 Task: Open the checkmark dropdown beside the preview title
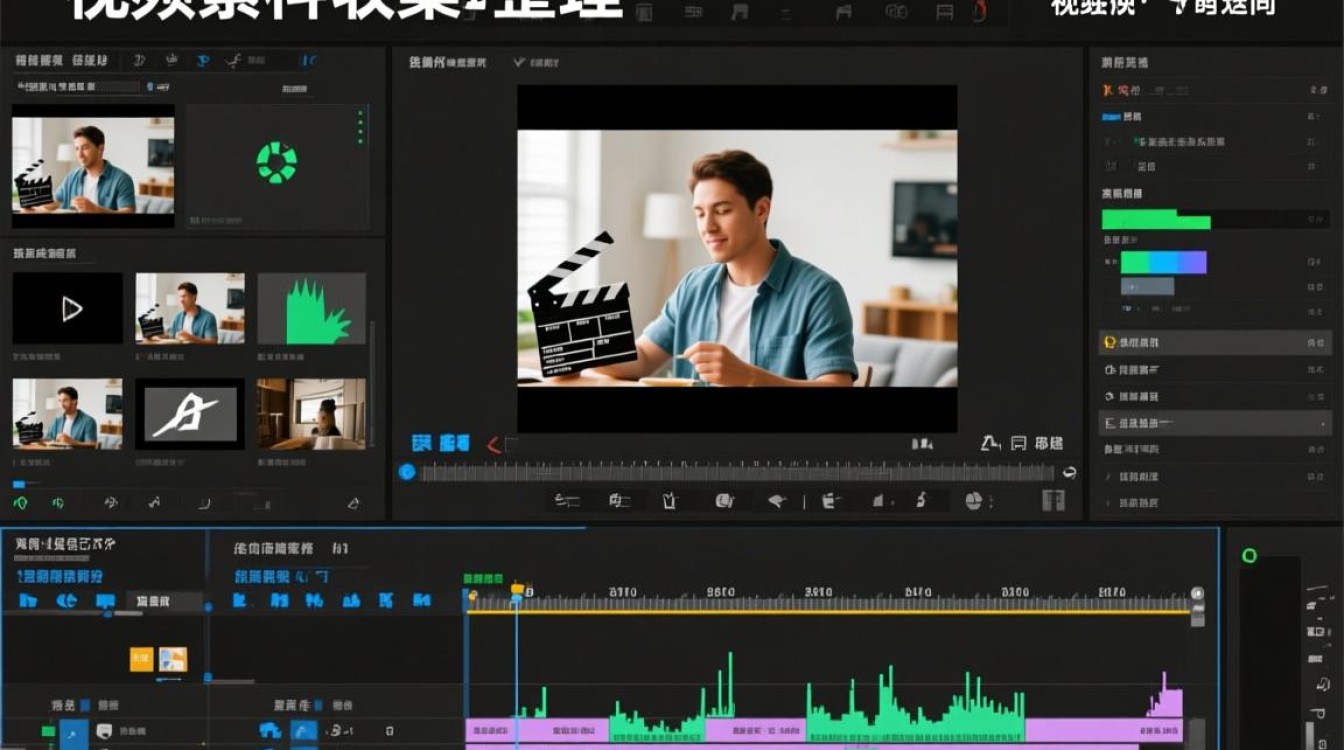pyautogui.click(x=519, y=62)
